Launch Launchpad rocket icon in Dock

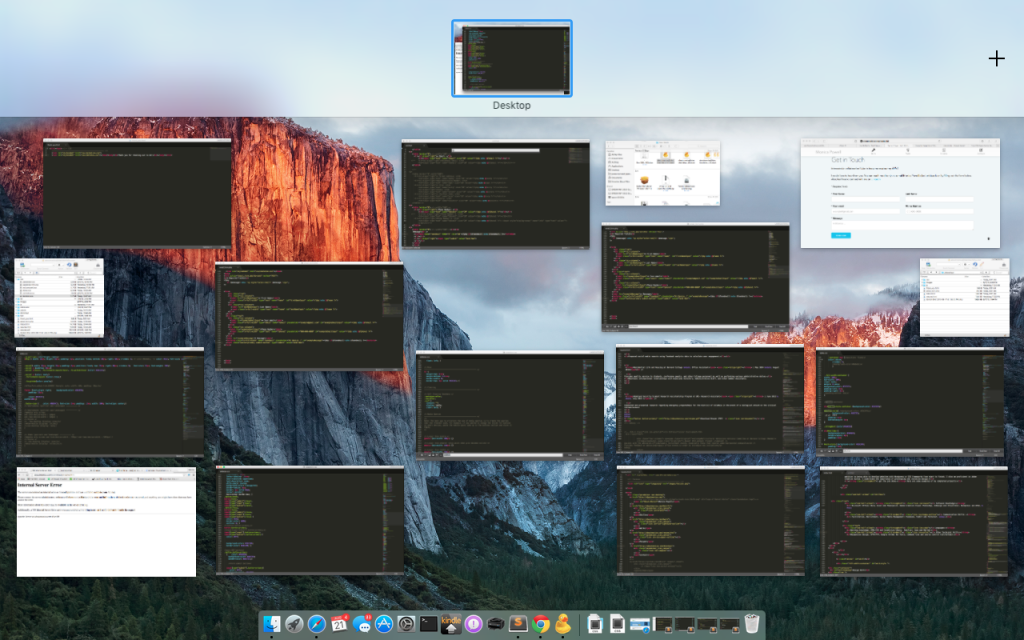point(294,625)
